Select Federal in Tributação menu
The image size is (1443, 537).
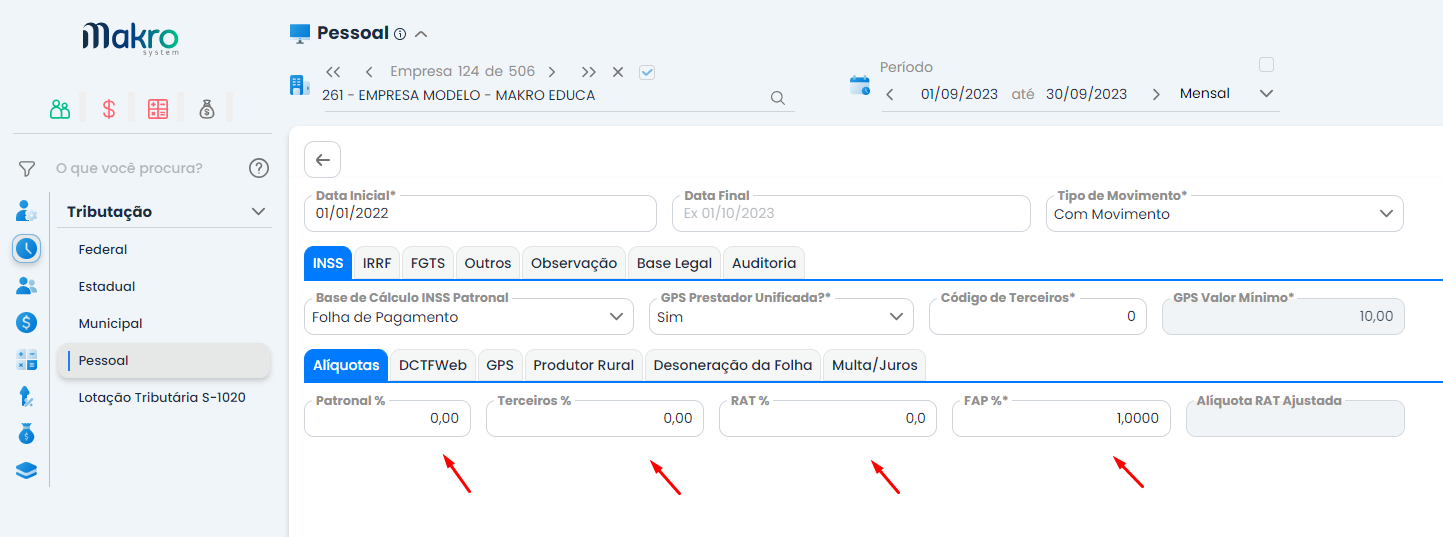[x=103, y=249]
